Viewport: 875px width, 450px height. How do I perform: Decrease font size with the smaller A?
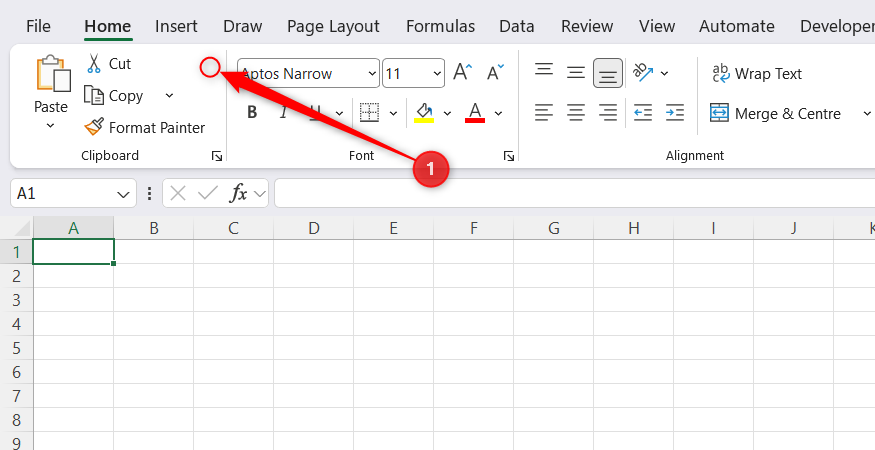pos(494,73)
